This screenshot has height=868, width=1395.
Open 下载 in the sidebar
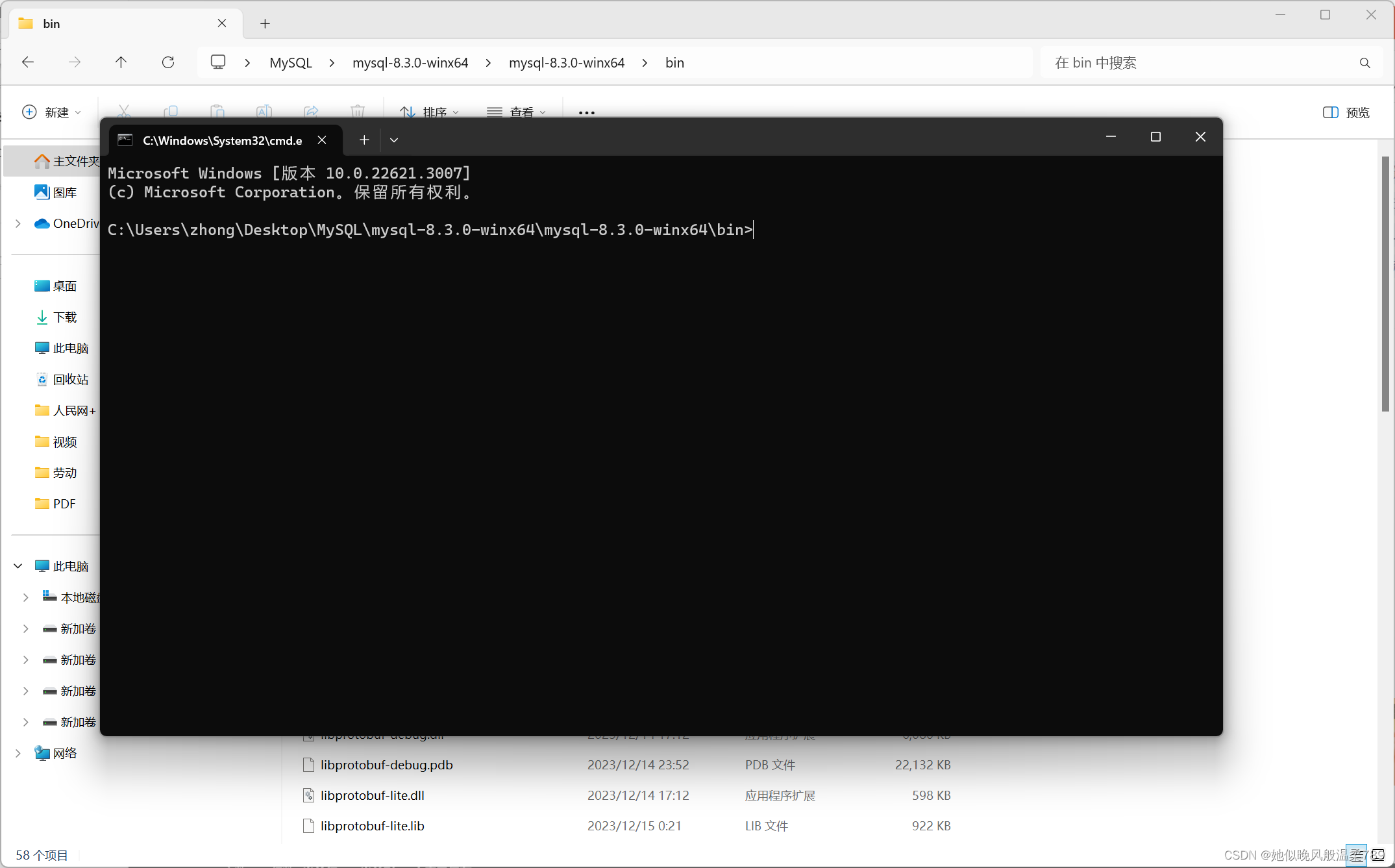56,317
